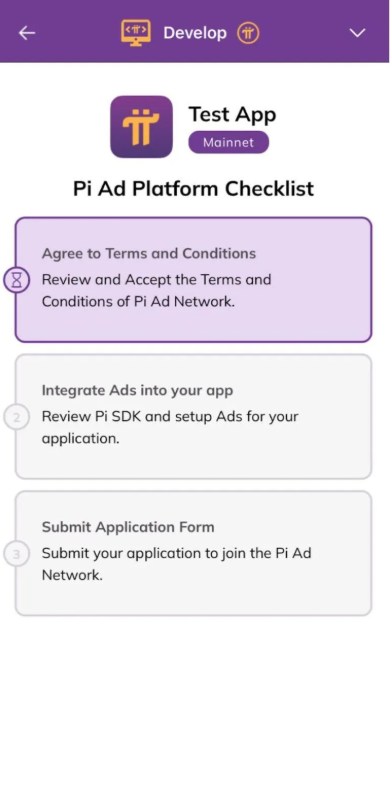Open Integrate Ads into your app card
Screen dimensions: 390x790
[193, 417]
